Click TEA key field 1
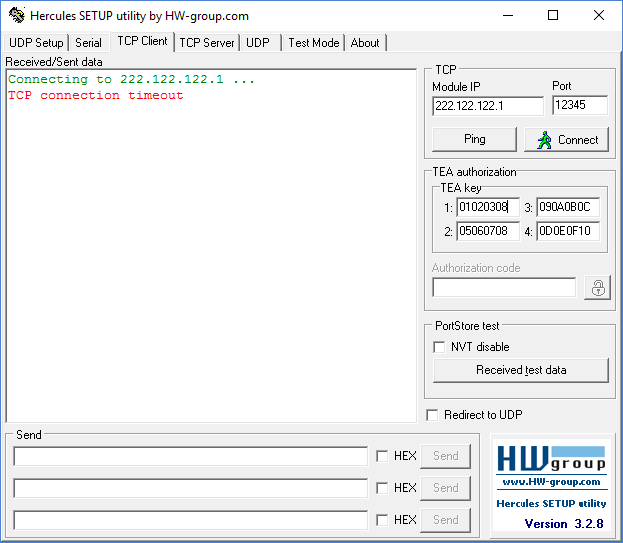 pyautogui.click(x=488, y=207)
